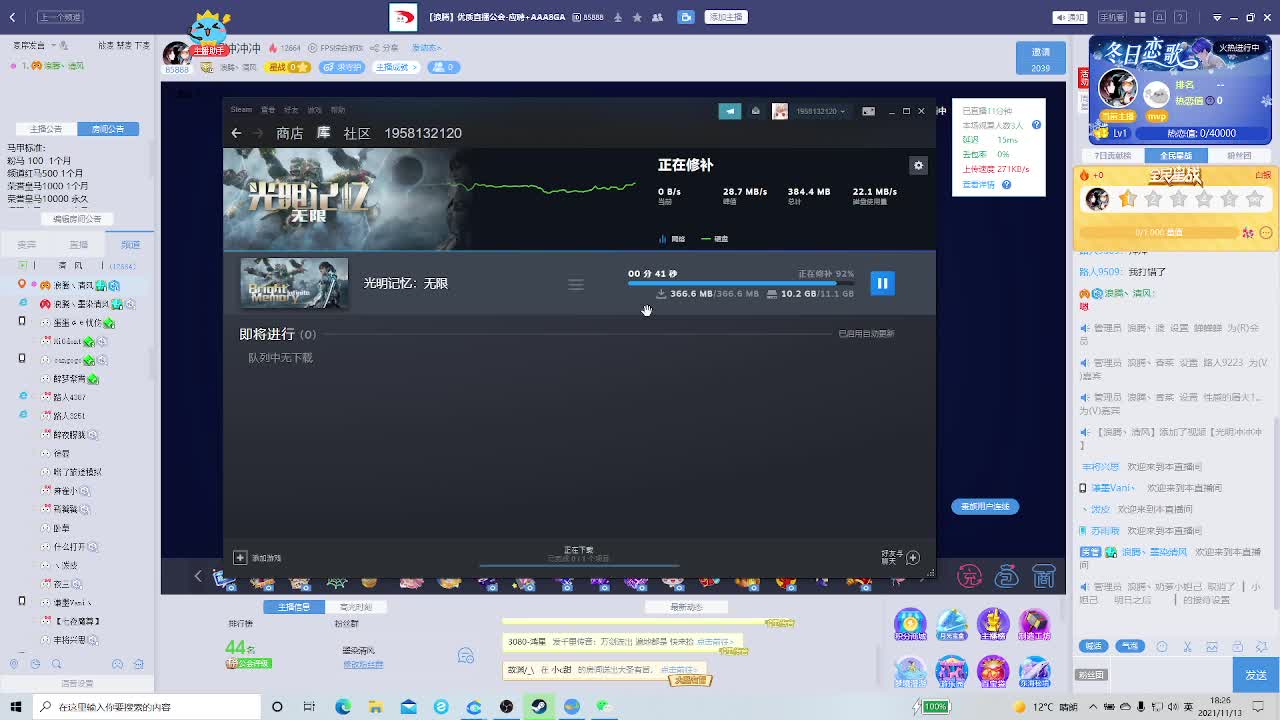Screen dimensions: 1280x720
Task: Open the 主播榜 icon
Action: (992, 625)
